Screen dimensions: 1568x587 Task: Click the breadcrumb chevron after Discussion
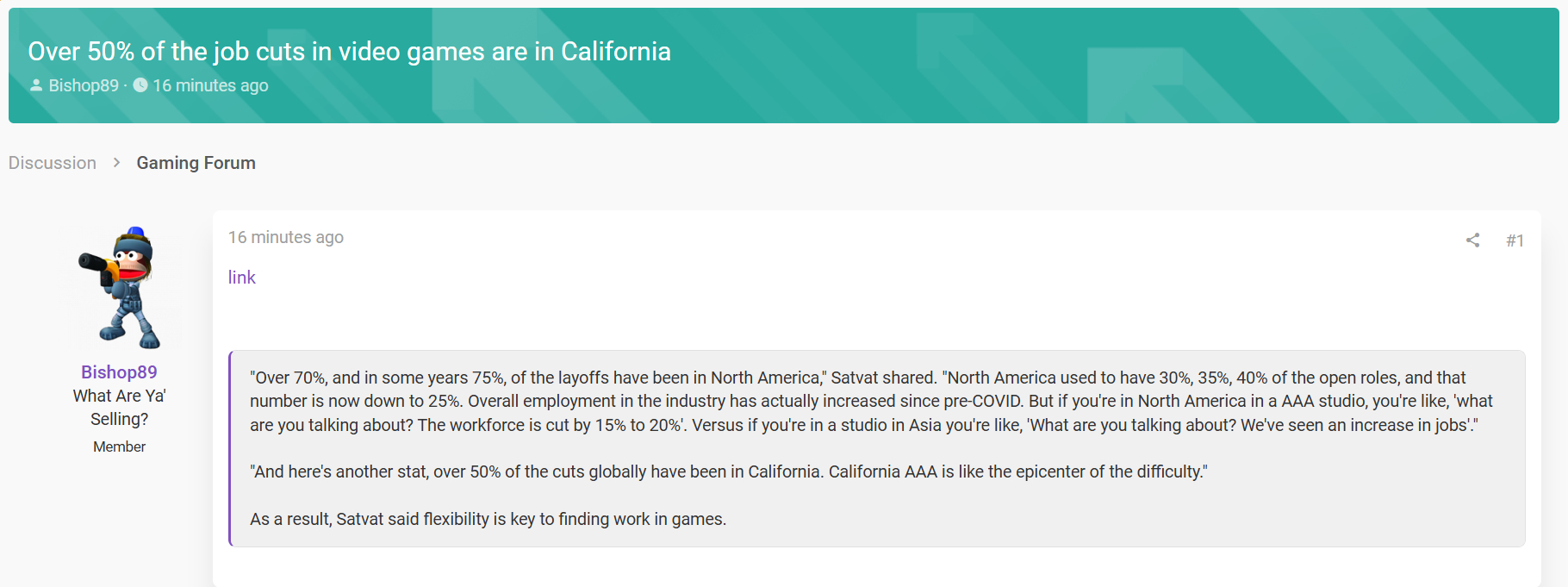(116, 163)
